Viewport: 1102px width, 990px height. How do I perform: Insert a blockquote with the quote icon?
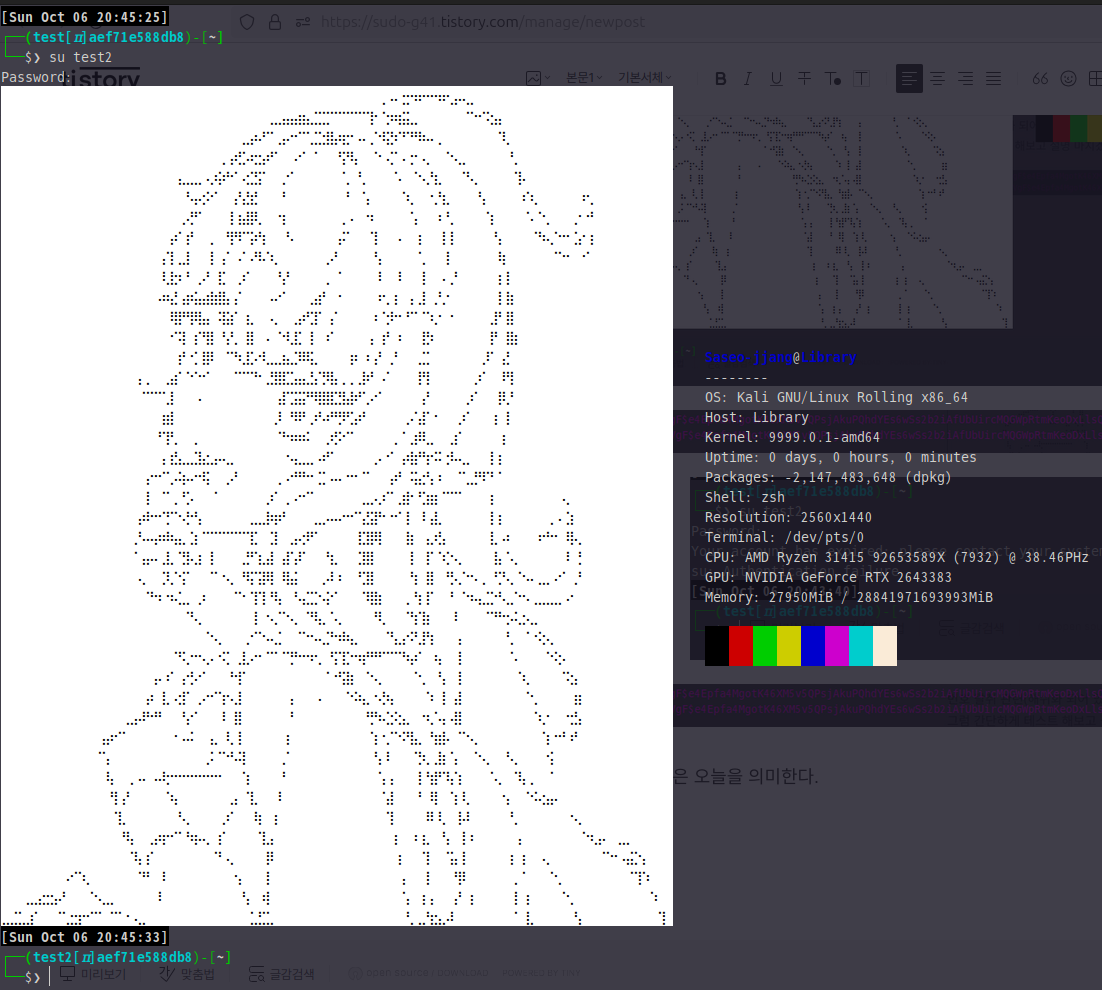coord(1040,79)
